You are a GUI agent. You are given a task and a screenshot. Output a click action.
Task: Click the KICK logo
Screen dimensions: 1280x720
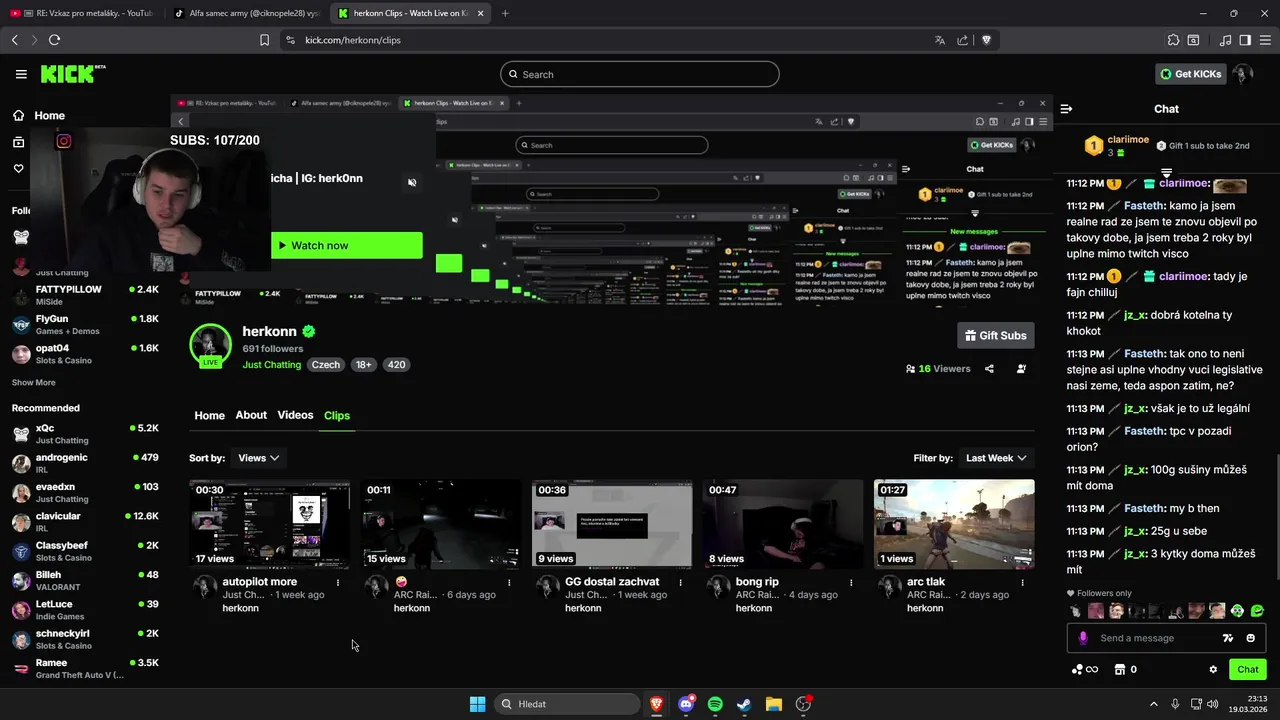pos(72,74)
